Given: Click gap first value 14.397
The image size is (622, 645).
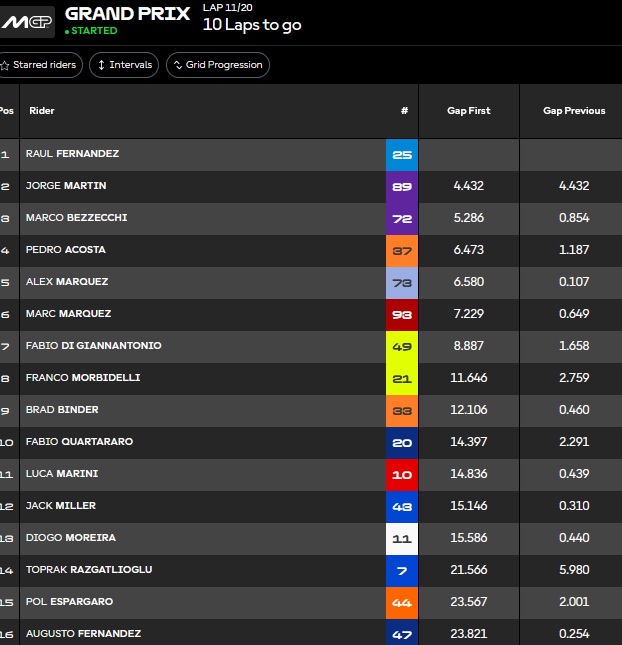Looking at the screenshot, I should (x=469, y=442).
